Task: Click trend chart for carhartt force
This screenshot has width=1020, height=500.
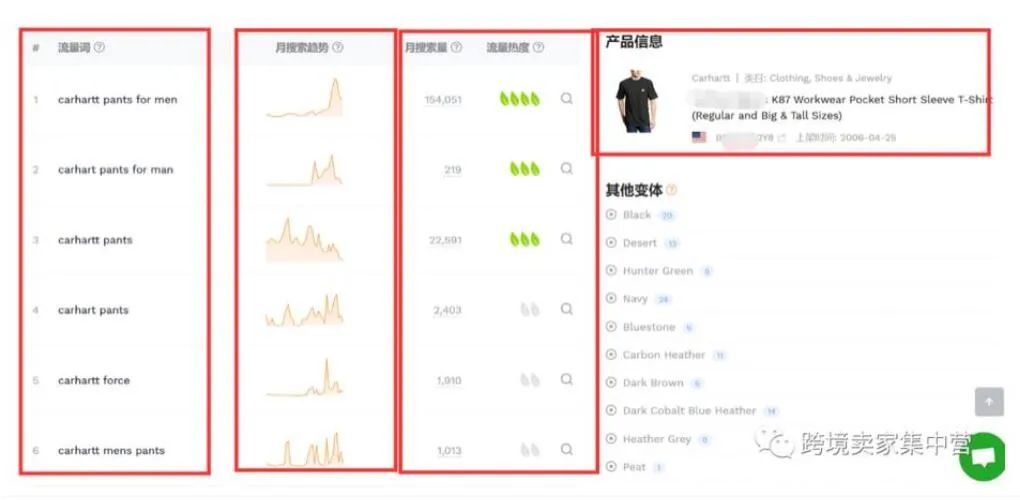Action: (304, 378)
